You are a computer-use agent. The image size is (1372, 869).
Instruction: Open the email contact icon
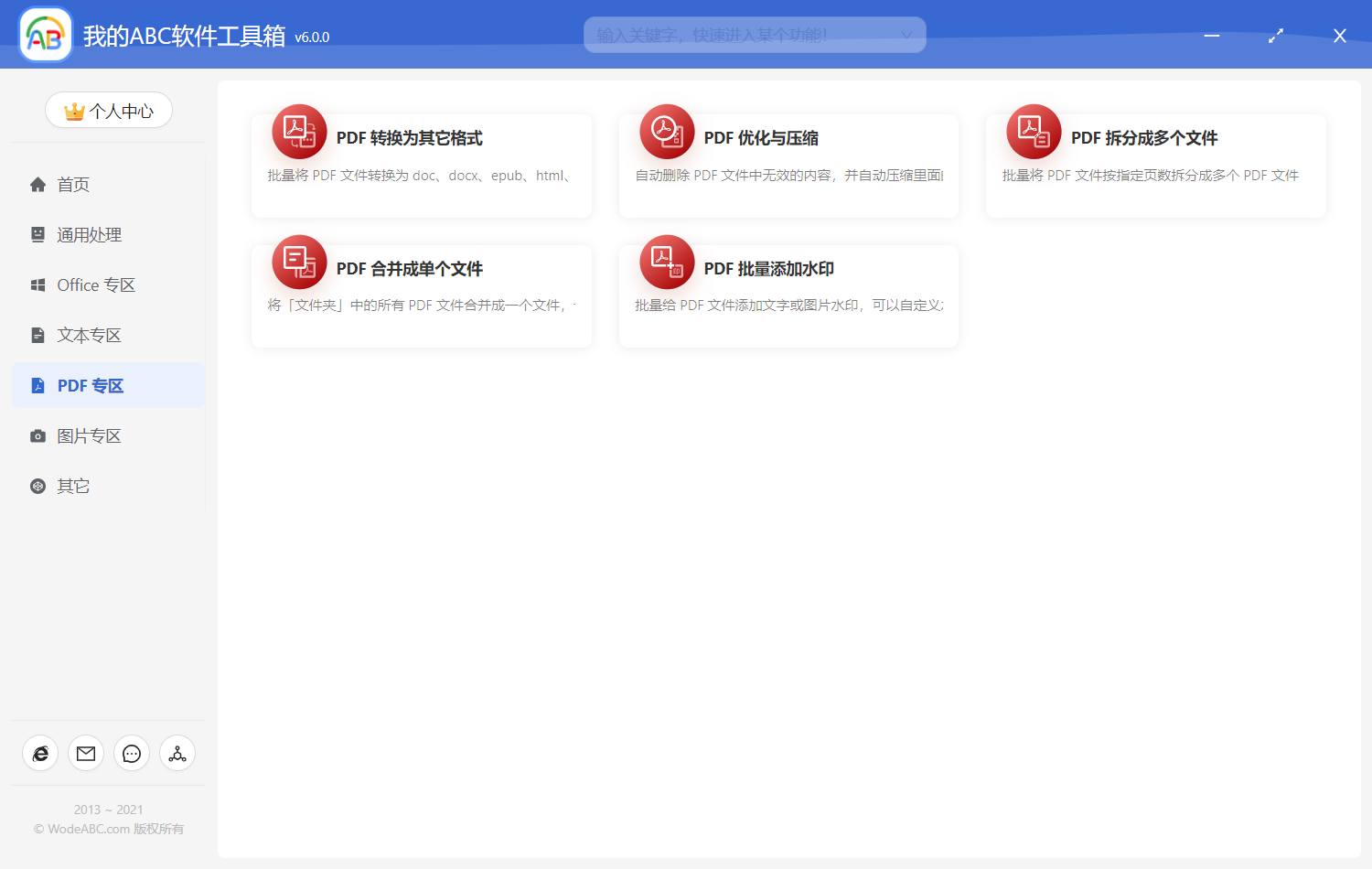click(x=86, y=753)
